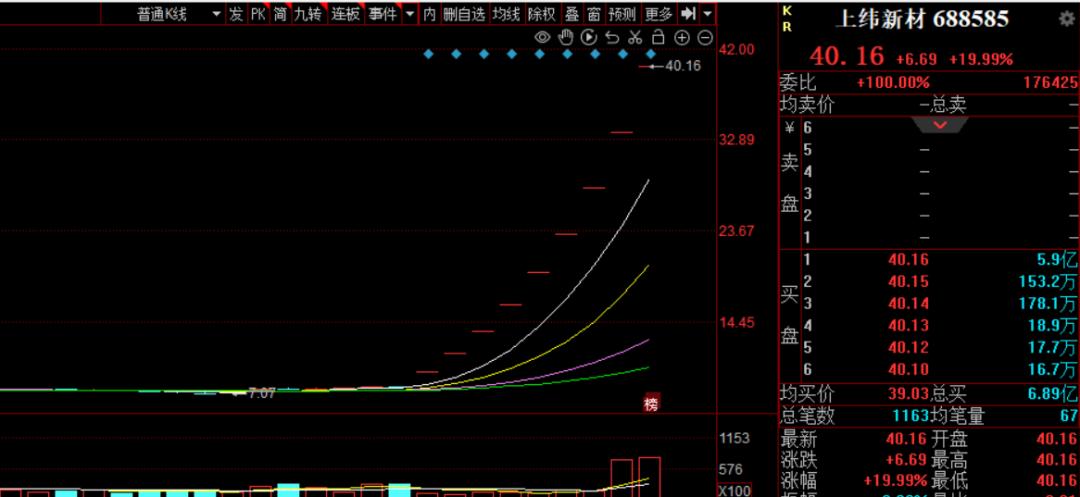Click the 40.16 price marker on chart
This screenshot has width=1080, height=497.
[x=682, y=66]
